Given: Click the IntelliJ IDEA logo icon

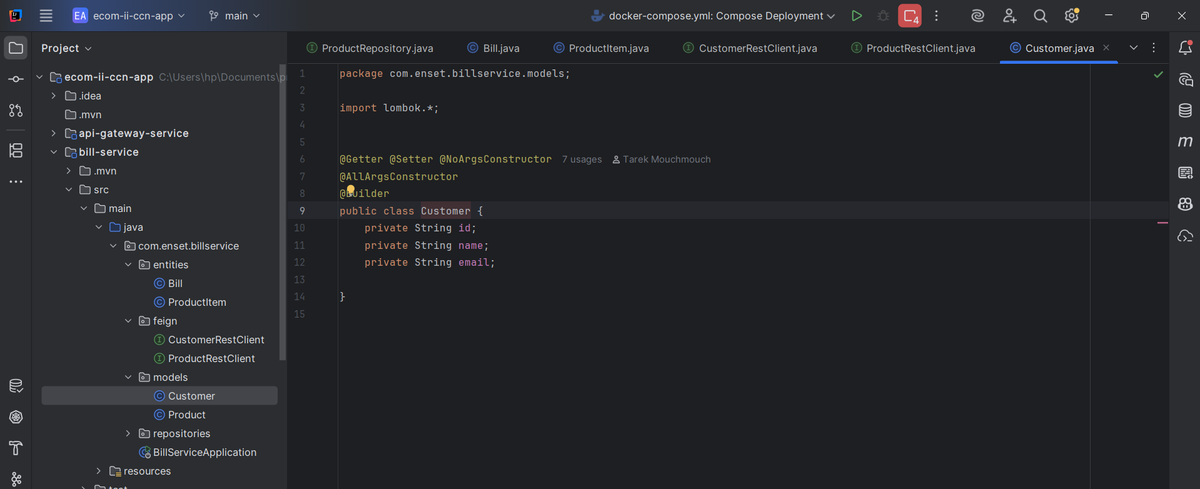Looking at the screenshot, I should [16, 16].
